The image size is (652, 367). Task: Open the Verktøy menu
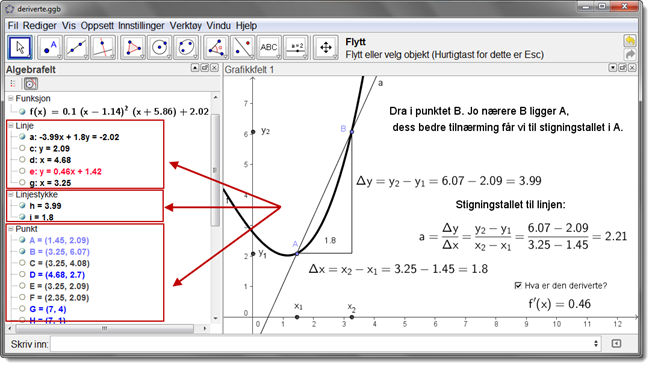pyautogui.click(x=185, y=26)
